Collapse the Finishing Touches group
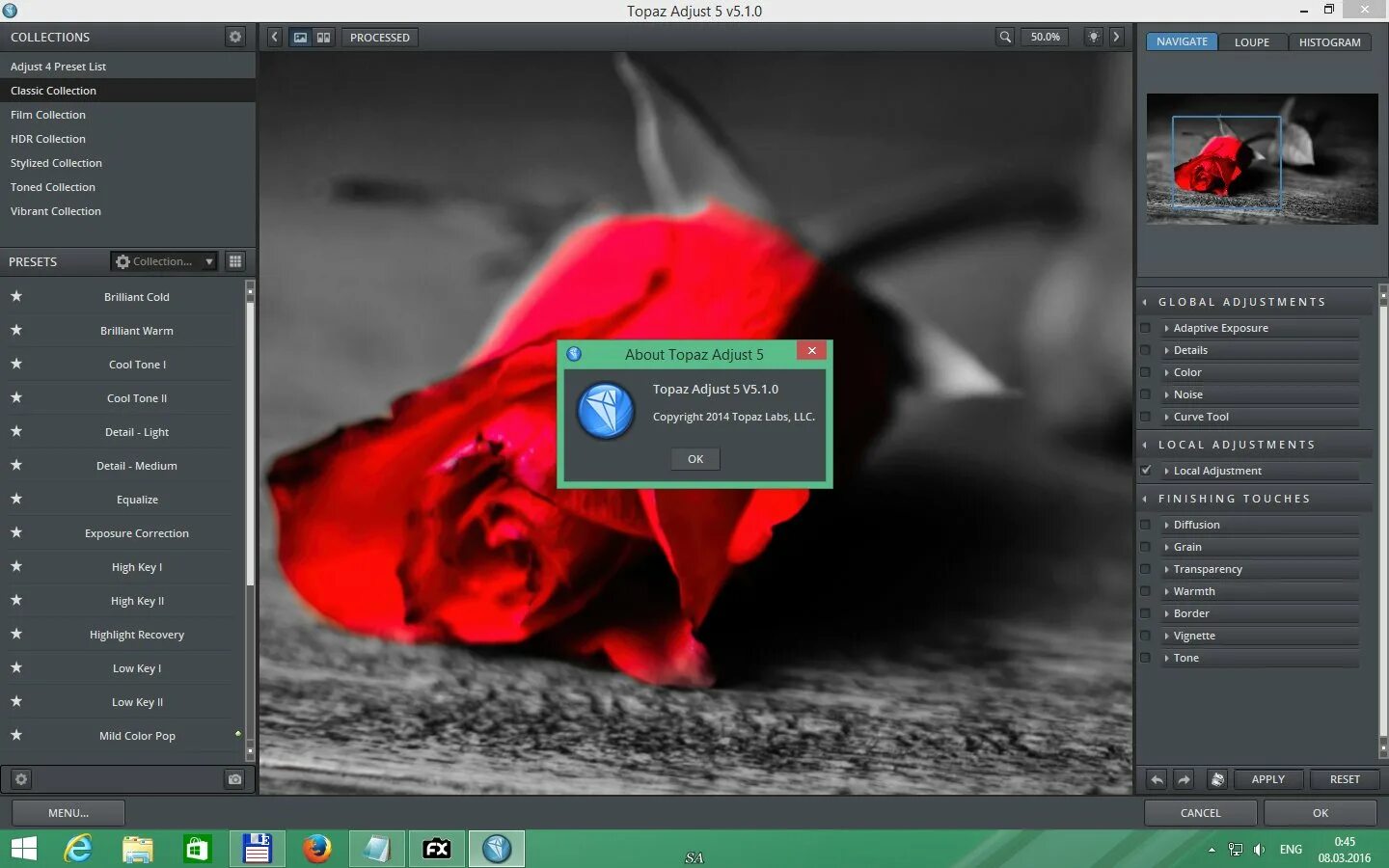 coord(1145,499)
